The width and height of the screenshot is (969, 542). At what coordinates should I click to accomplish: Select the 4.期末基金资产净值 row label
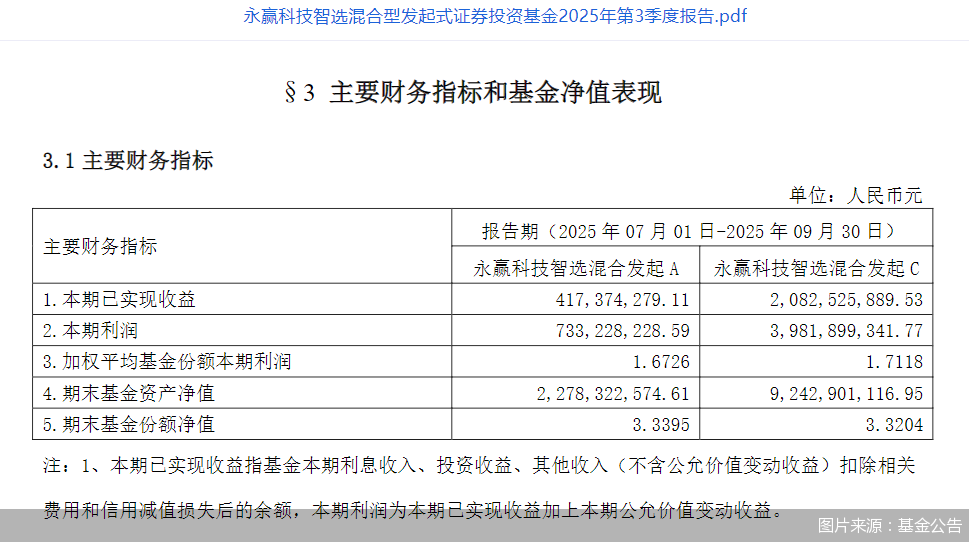pyautogui.click(x=129, y=393)
